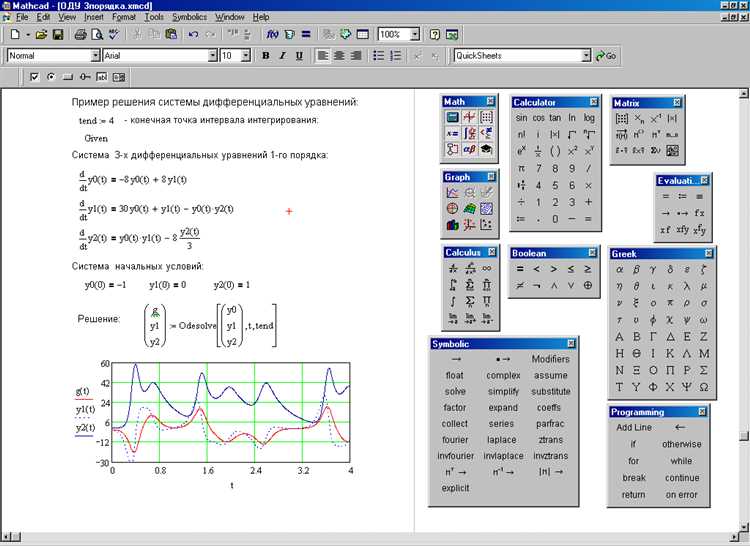Insert matrix determinant |x| in Matrix palette
Screen dimensions: 750x546
click(672, 119)
